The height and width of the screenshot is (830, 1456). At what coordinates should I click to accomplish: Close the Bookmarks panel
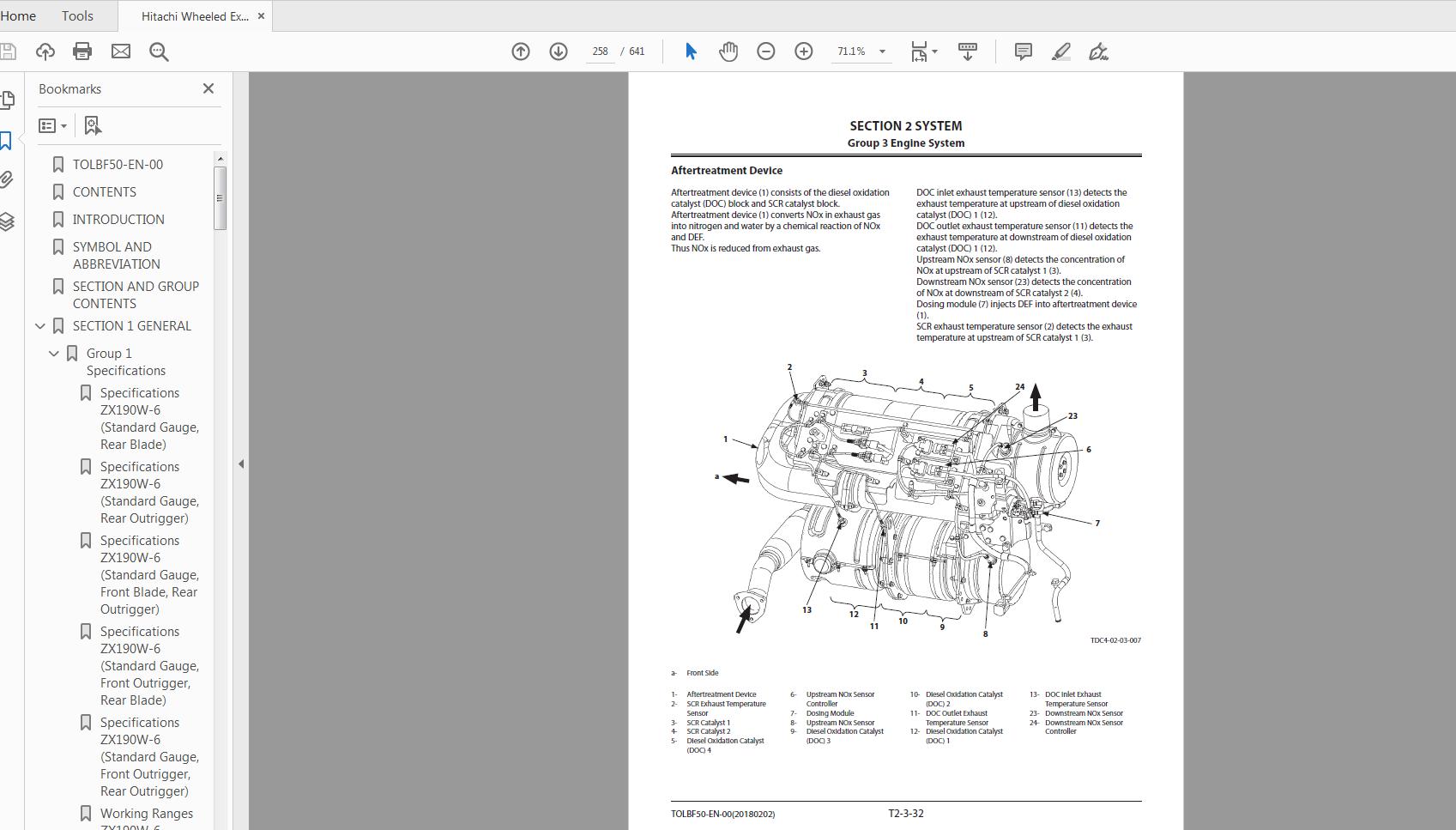[208, 88]
